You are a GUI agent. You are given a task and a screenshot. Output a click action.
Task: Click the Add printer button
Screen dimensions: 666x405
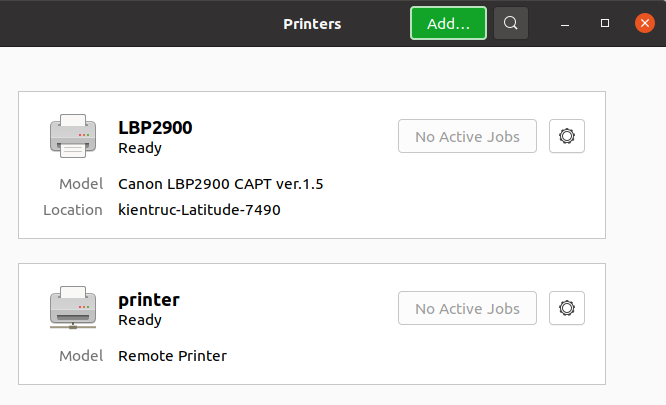(x=448, y=23)
